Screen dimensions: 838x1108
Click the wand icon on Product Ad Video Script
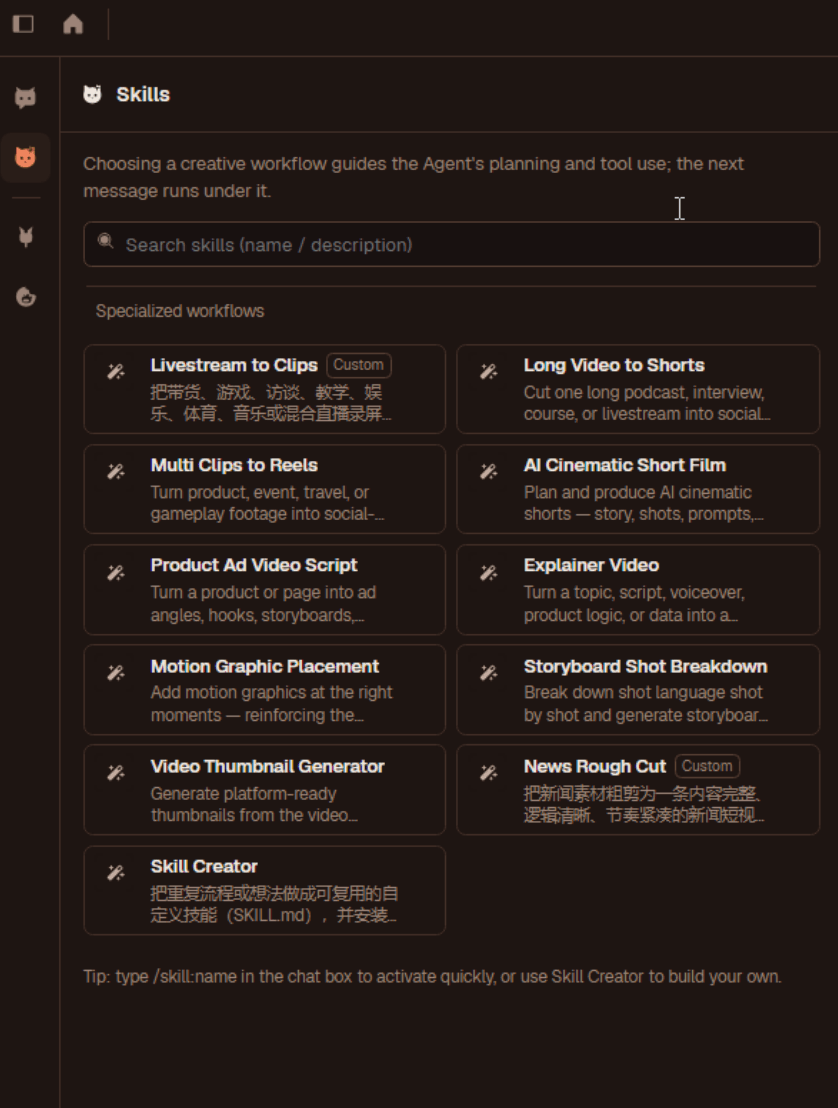[116, 572]
